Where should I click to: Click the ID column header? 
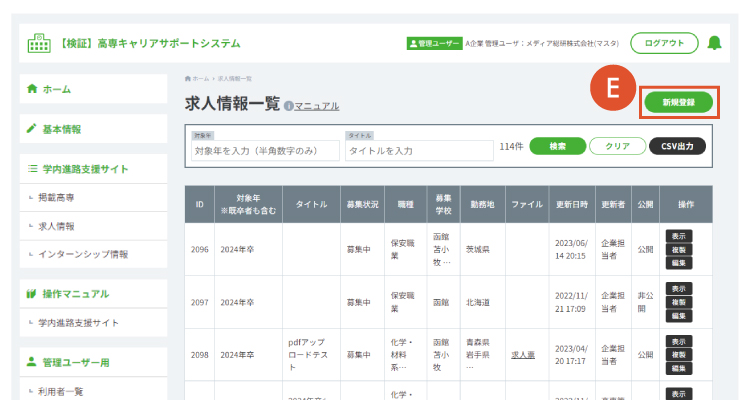tap(199, 204)
